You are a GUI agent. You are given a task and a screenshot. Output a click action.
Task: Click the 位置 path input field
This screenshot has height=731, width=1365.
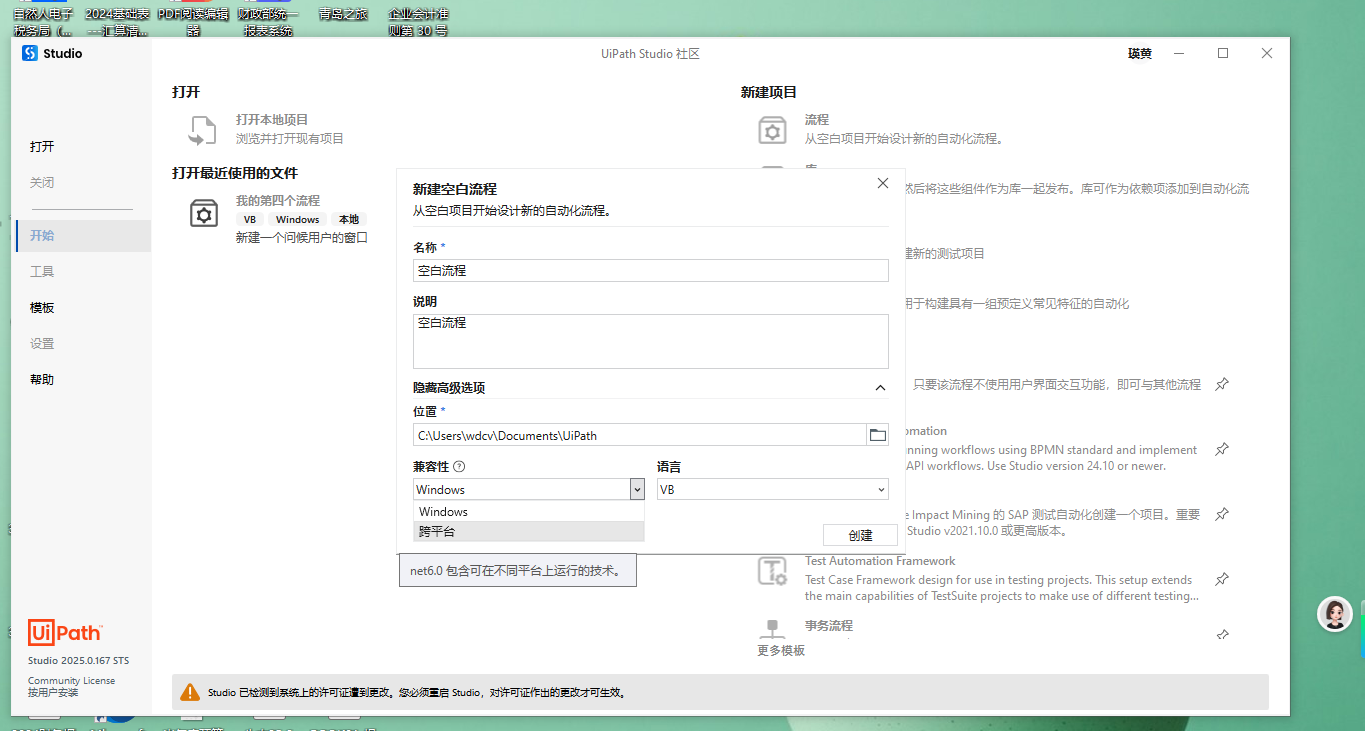click(x=639, y=435)
